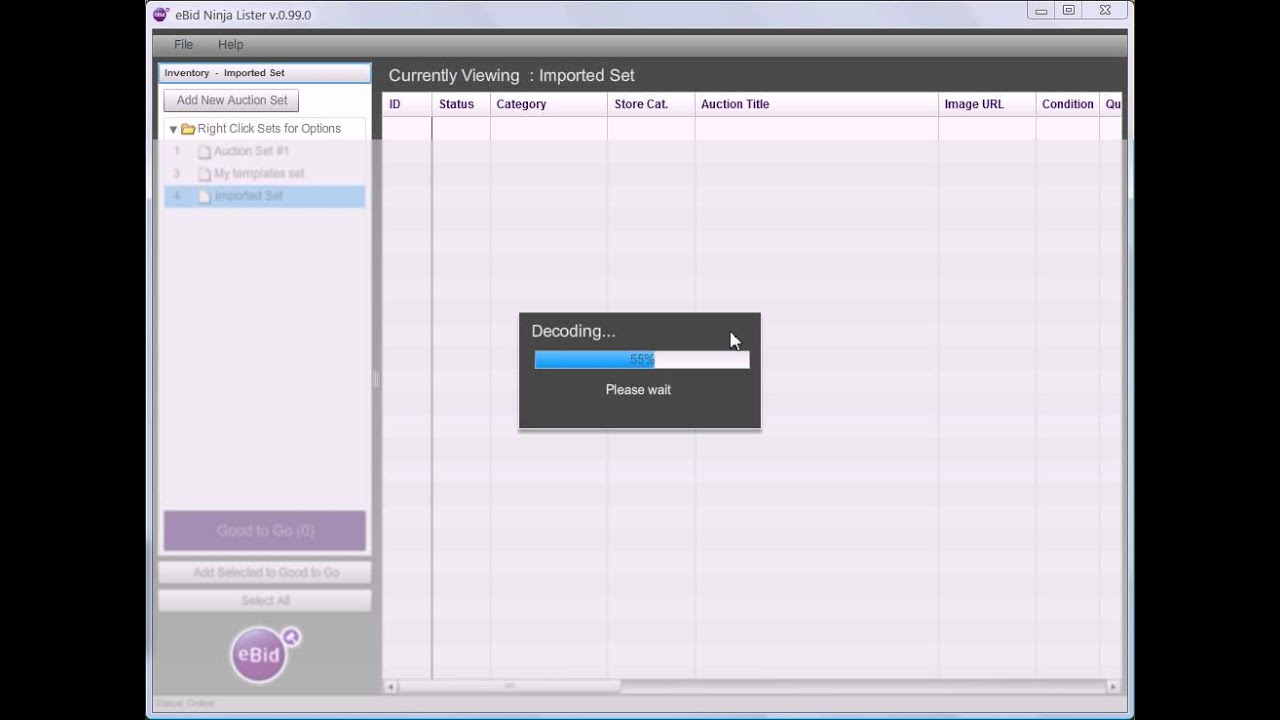The height and width of the screenshot is (720, 1280).
Task: Click the Select All button
Action: (265, 601)
